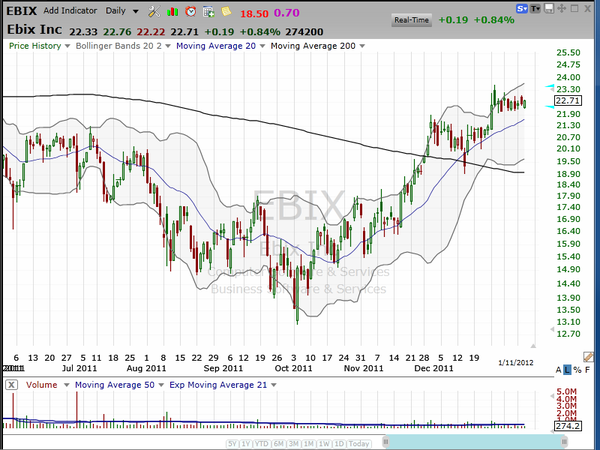Open the Daily timeframe dropdown
The height and width of the screenshot is (450, 600).
(135, 11)
